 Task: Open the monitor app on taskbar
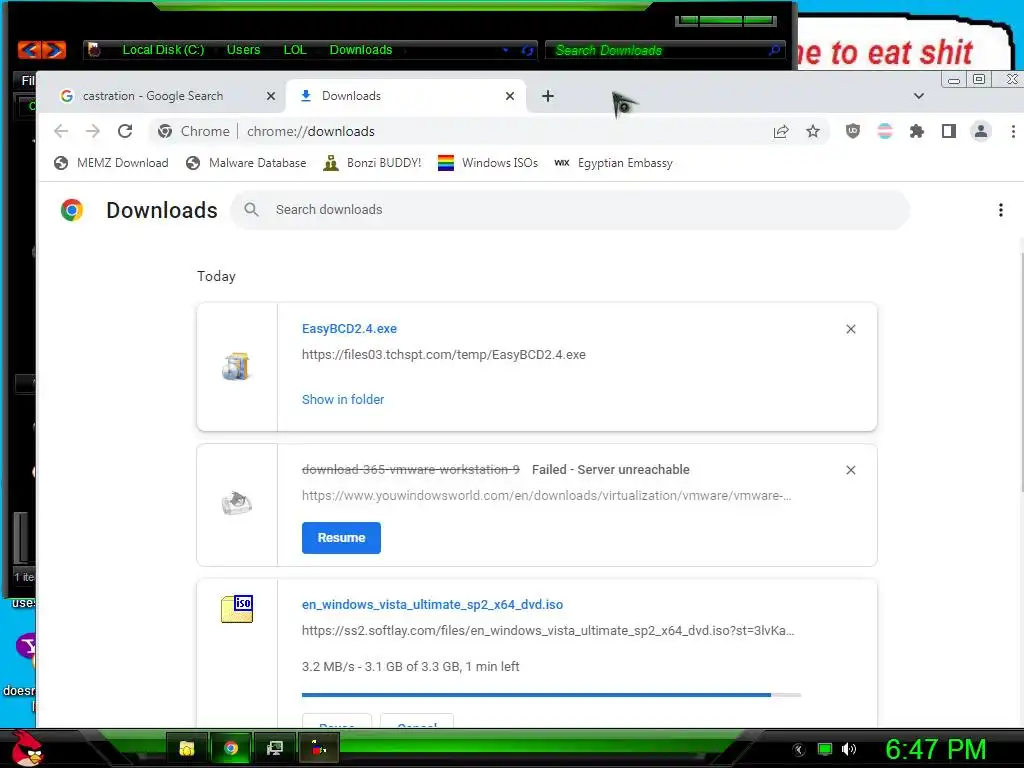click(x=275, y=748)
